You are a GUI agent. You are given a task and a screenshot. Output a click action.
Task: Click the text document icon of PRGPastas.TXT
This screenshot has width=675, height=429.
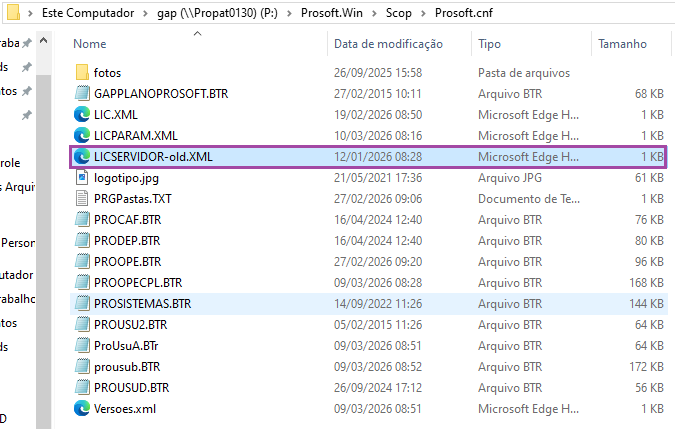pos(82,198)
